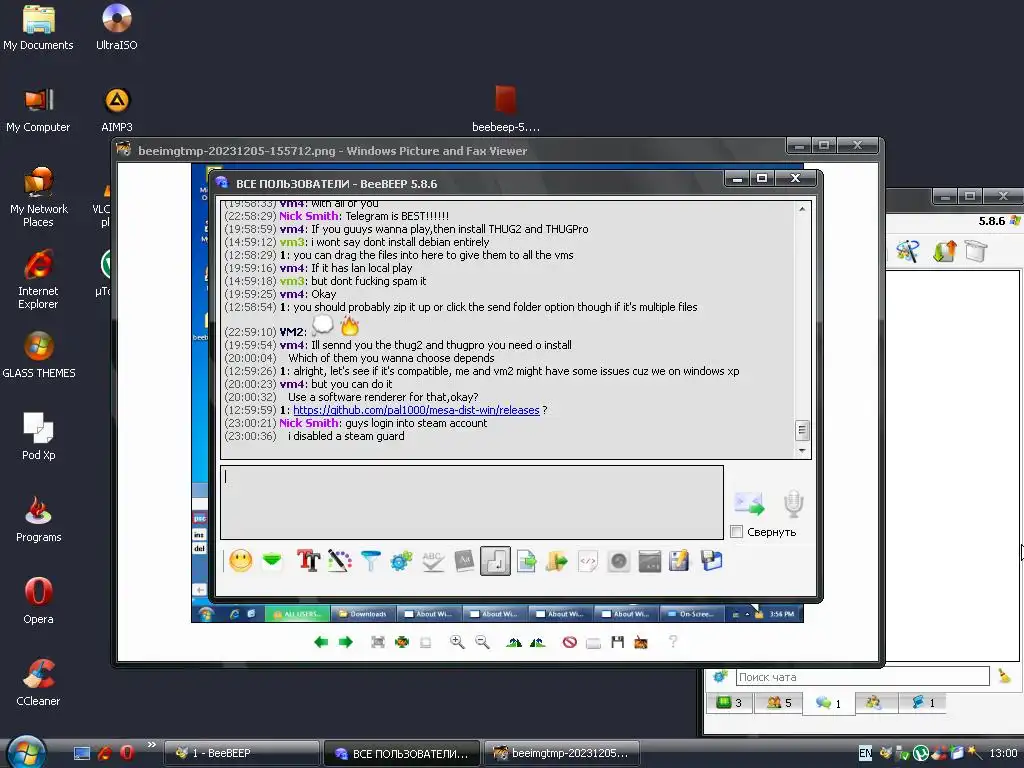
Task: Send a file with document arrow icon
Action: tap(526, 561)
